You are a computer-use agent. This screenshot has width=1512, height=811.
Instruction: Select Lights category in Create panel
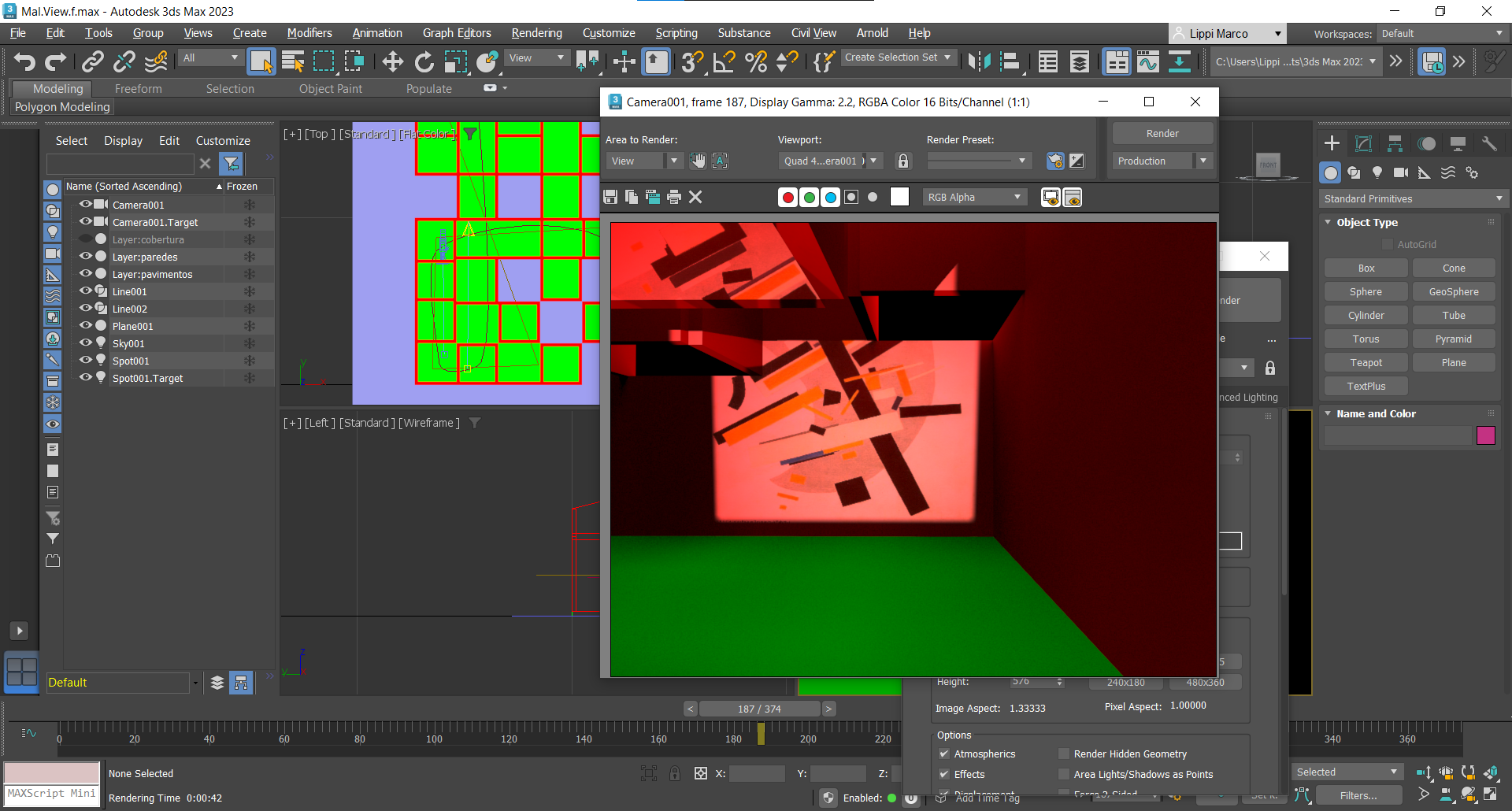(x=1377, y=172)
